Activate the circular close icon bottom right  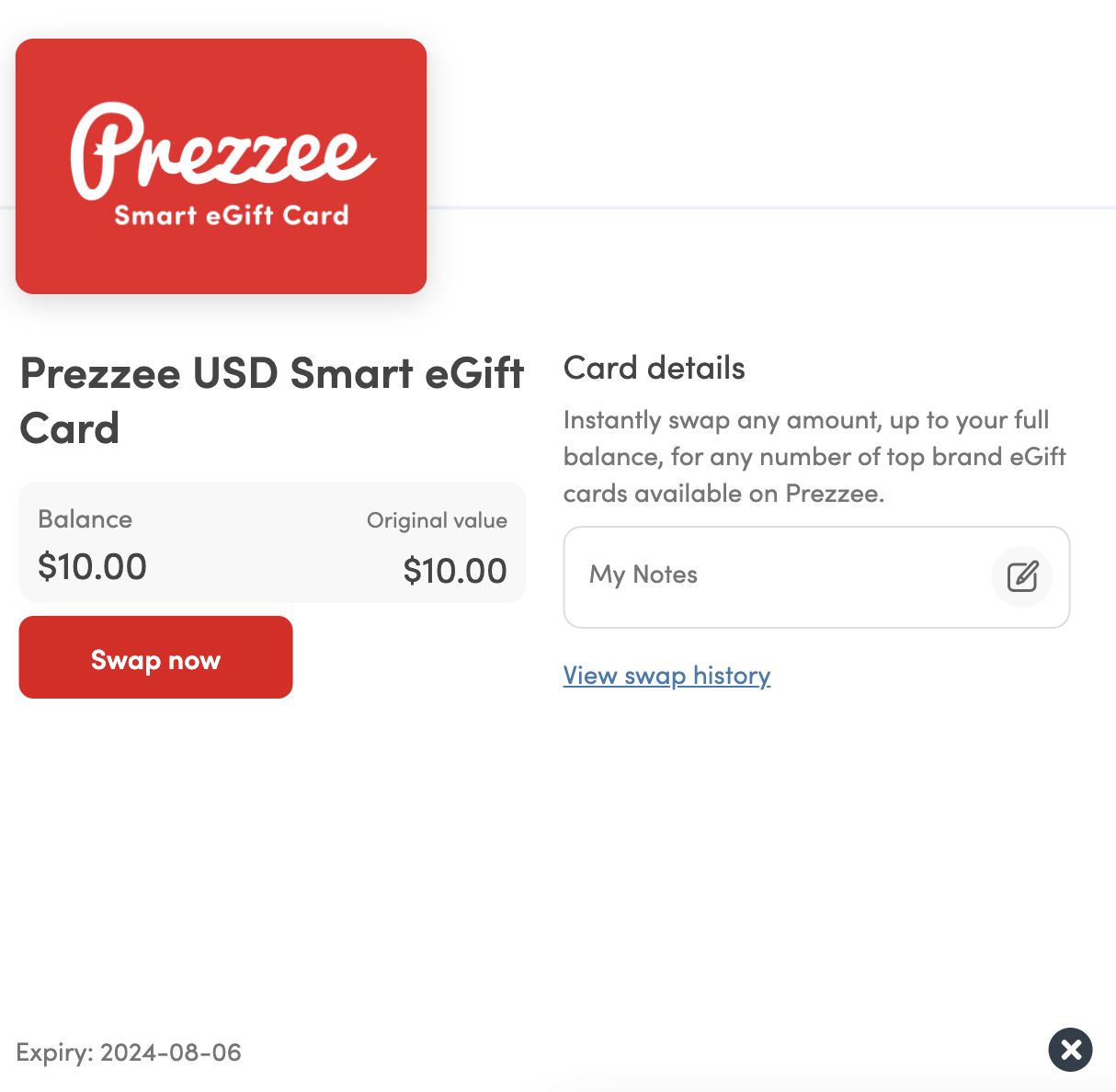tap(1070, 1050)
